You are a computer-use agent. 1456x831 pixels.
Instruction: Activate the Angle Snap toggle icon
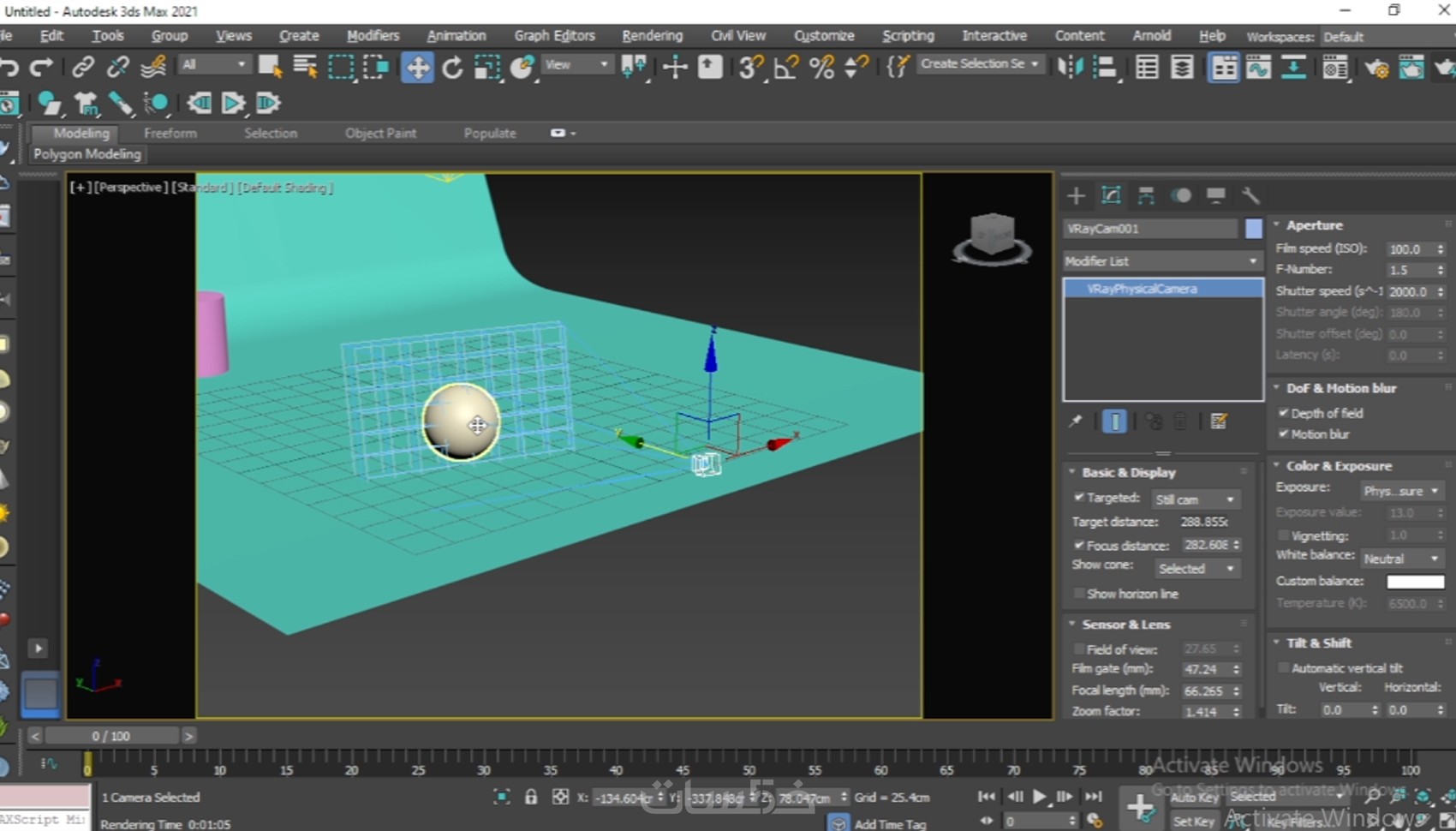tap(785, 68)
